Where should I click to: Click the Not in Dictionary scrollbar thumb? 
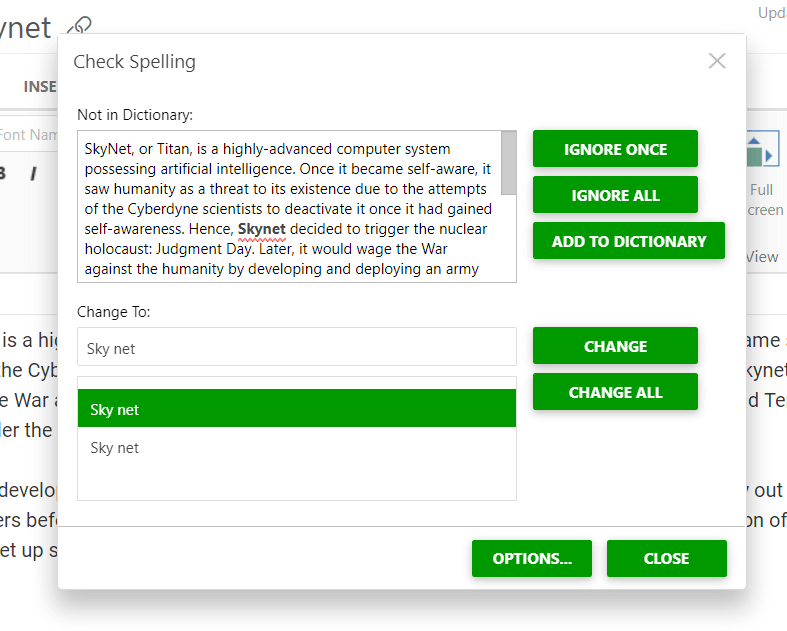pos(508,163)
